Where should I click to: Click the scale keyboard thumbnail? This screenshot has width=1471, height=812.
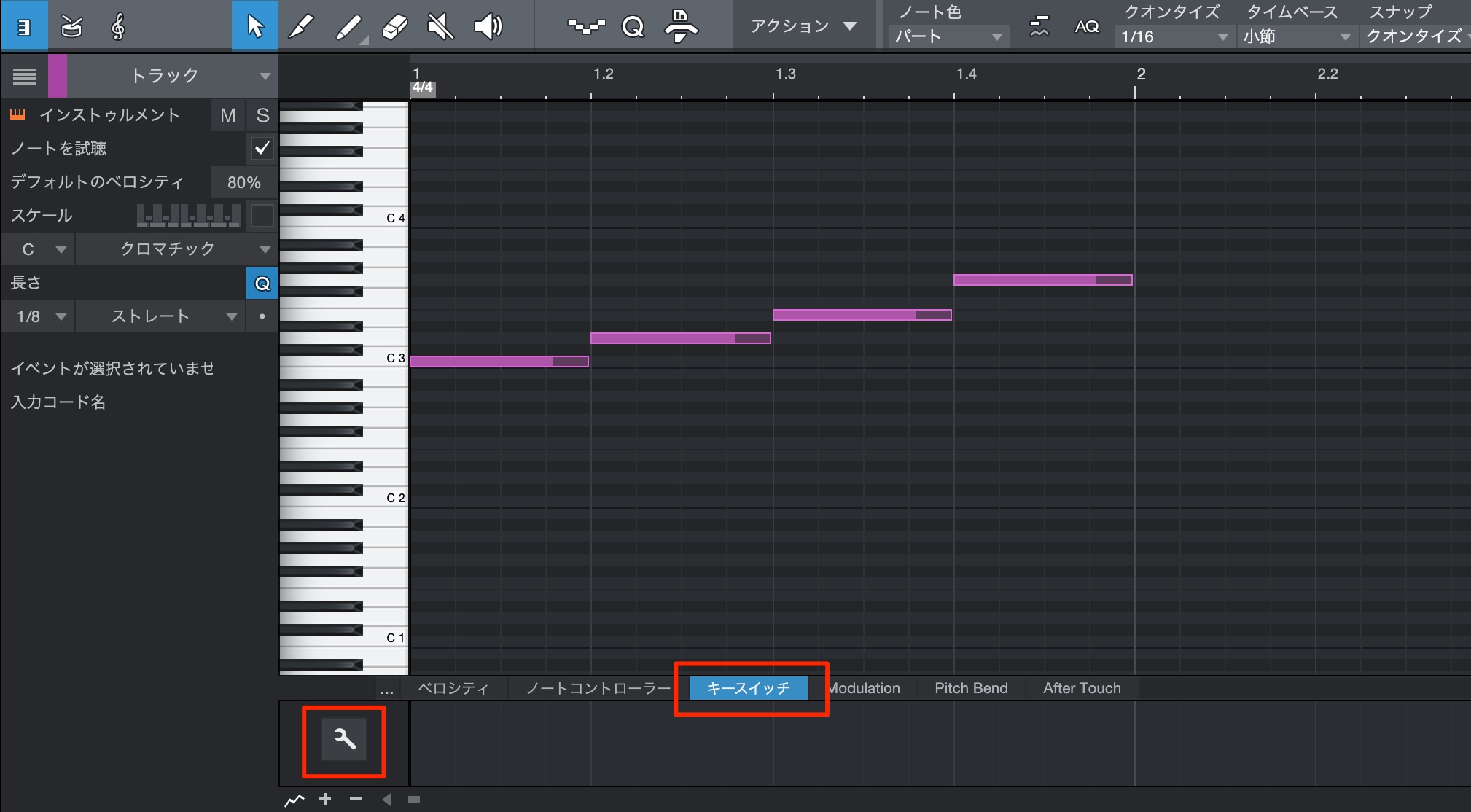[x=189, y=216]
